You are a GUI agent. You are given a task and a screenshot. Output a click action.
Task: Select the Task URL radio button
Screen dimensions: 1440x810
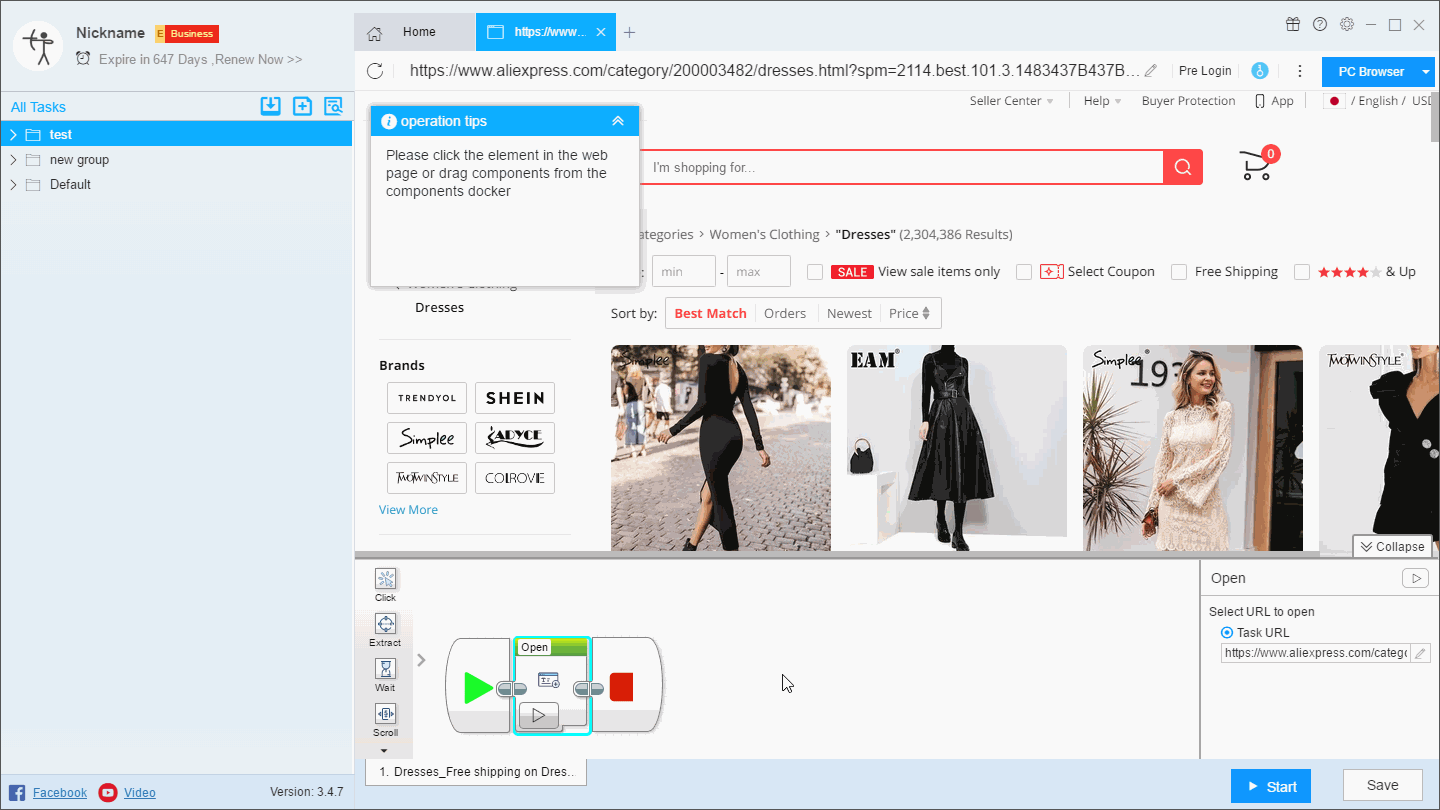tap(1227, 632)
